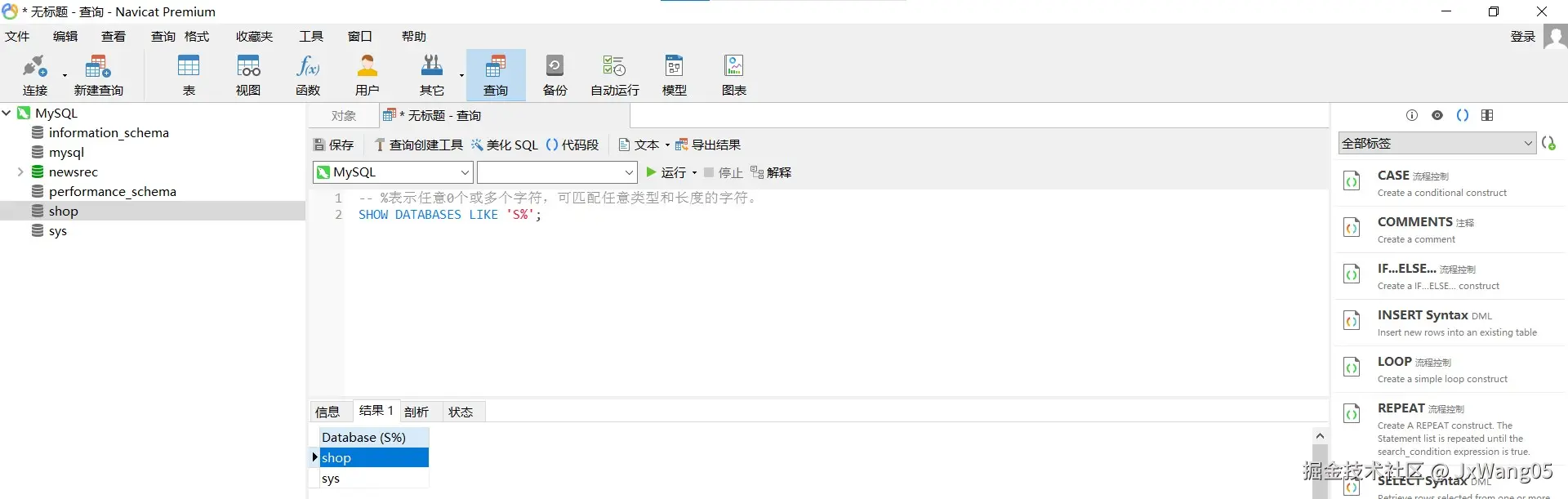Select the performance_schema database
The width and height of the screenshot is (1568, 499).
(112, 191)
